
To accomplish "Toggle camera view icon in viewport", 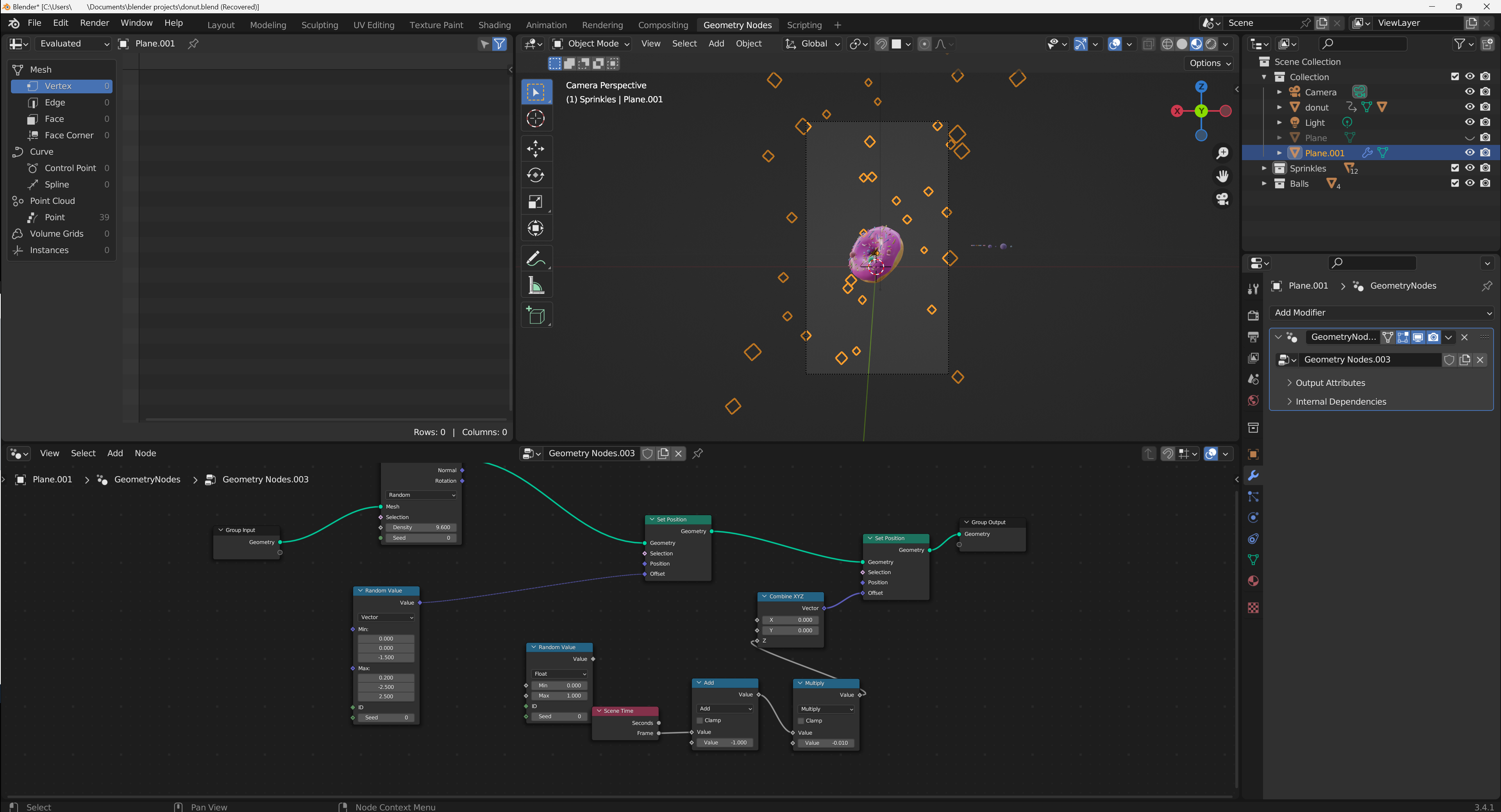I will [1222, 199].
